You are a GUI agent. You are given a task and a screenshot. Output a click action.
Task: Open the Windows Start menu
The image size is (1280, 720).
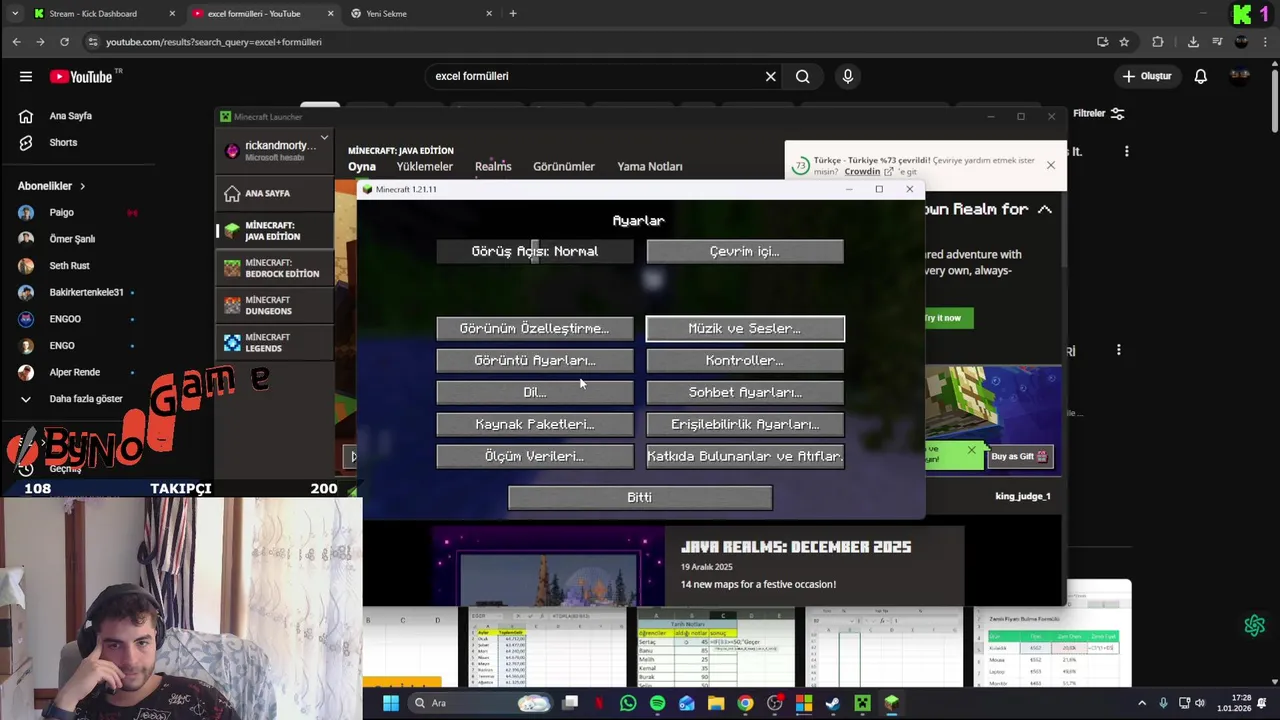point(391,703)
